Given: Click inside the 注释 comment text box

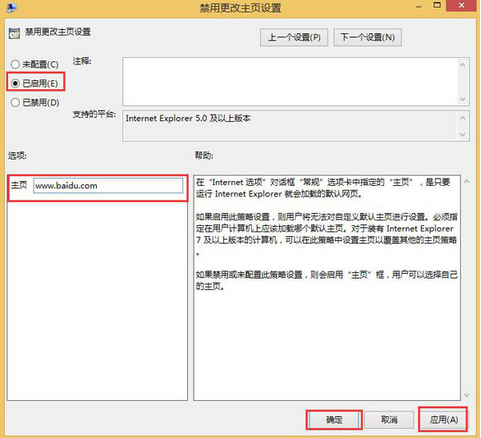Looking at the screenshot, I should (290, 82).
